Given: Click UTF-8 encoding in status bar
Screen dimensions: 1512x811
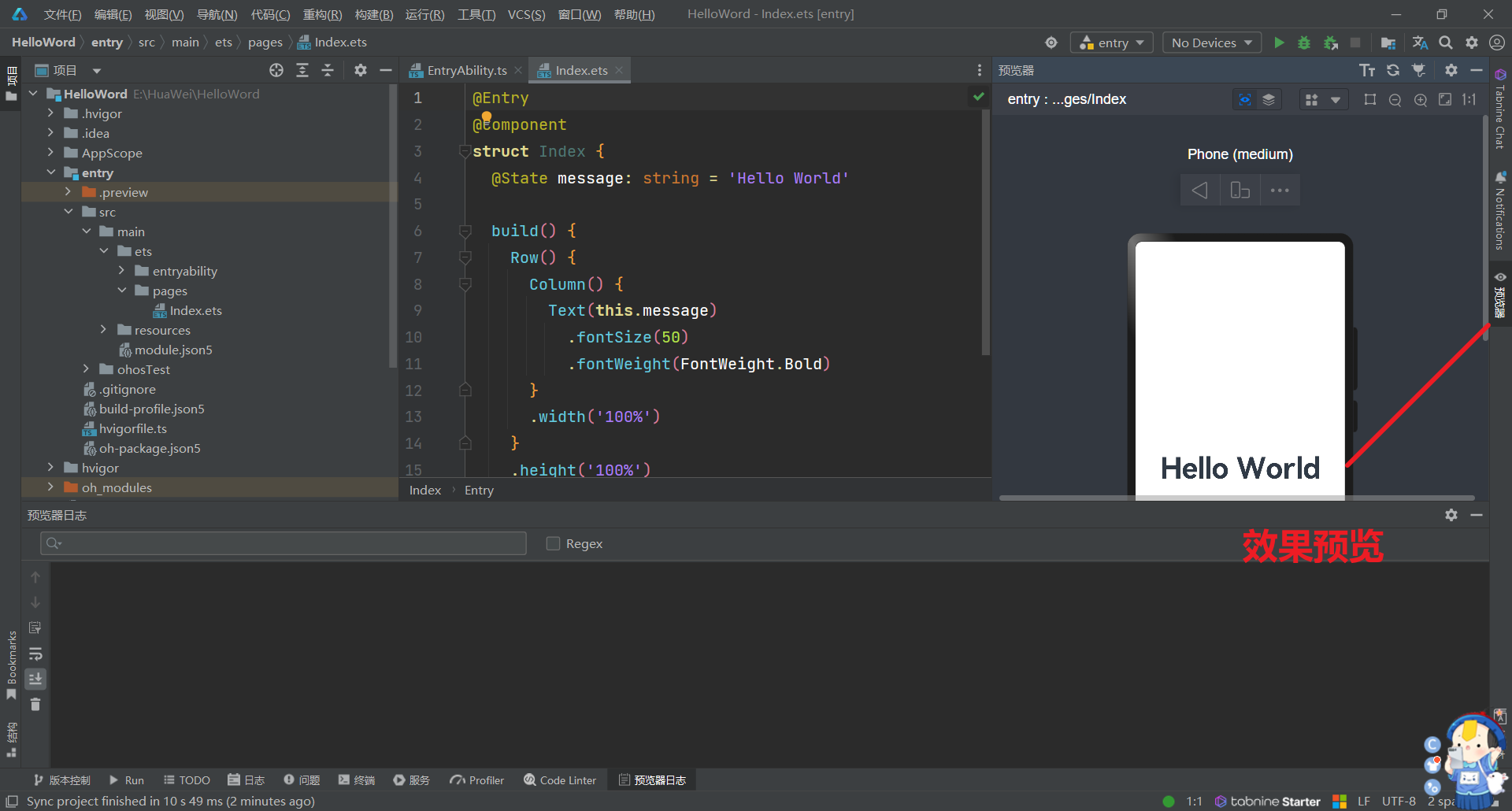Looking at the screenshot, I should [1399, 802].
